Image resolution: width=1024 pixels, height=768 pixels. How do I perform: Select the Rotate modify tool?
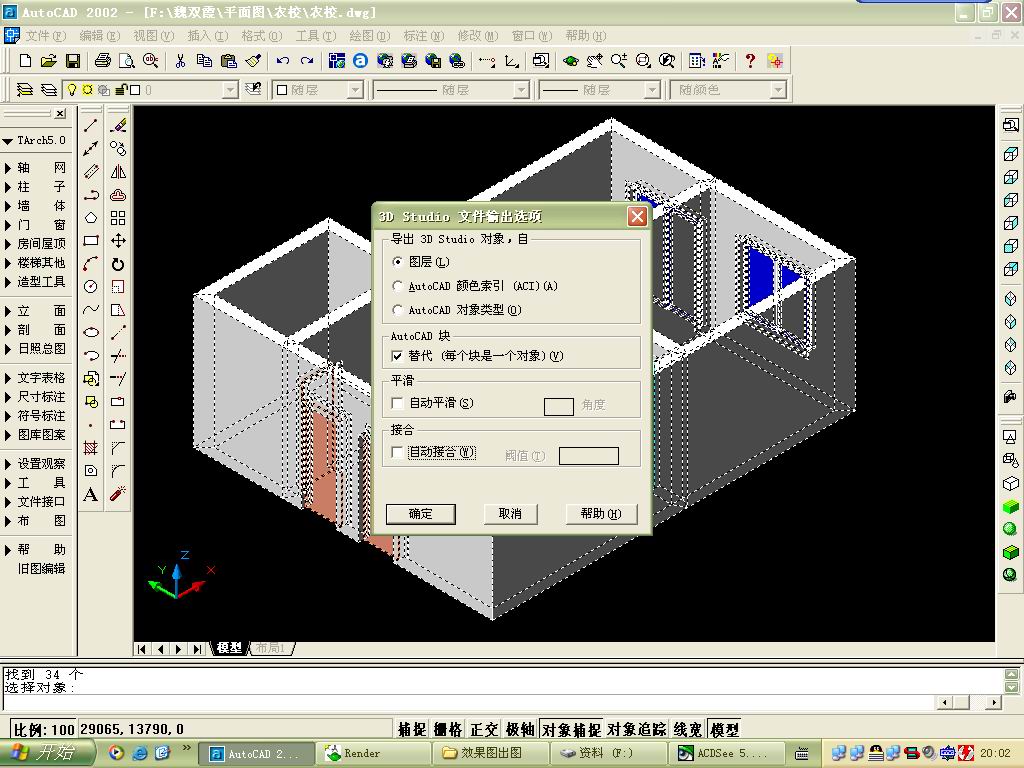[x=118, y=264]
